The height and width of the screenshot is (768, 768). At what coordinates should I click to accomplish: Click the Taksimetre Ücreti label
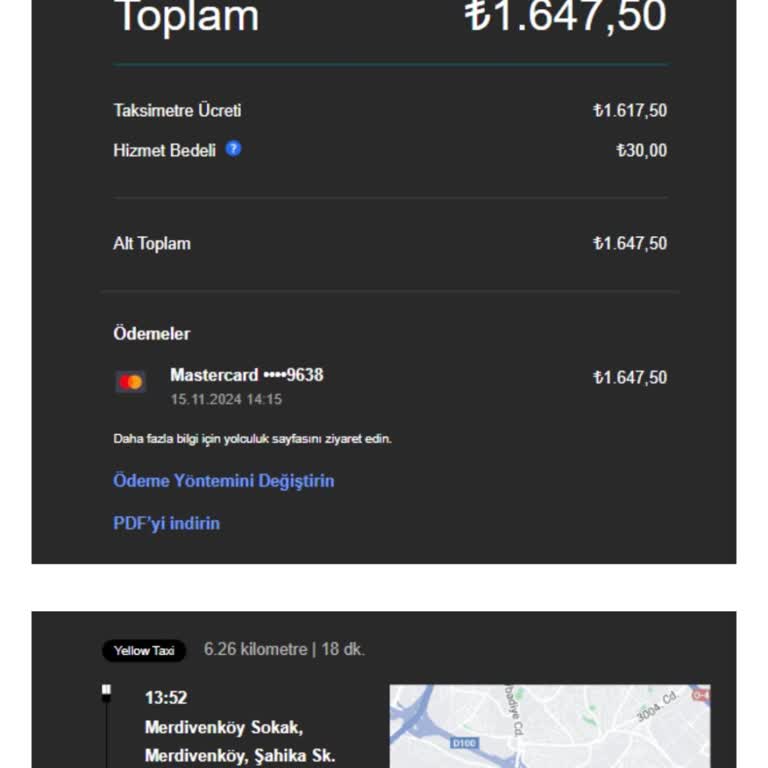click(177, 111)
